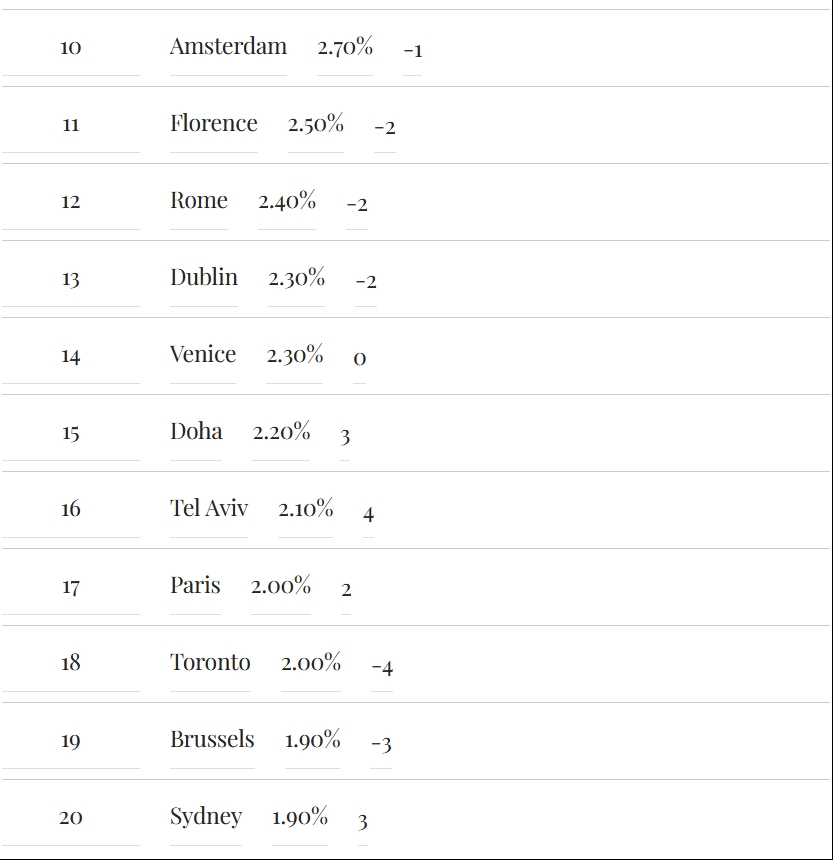The image size is (834, 860).
Task: Select the Brussels city entry
Action: point(212,739)
